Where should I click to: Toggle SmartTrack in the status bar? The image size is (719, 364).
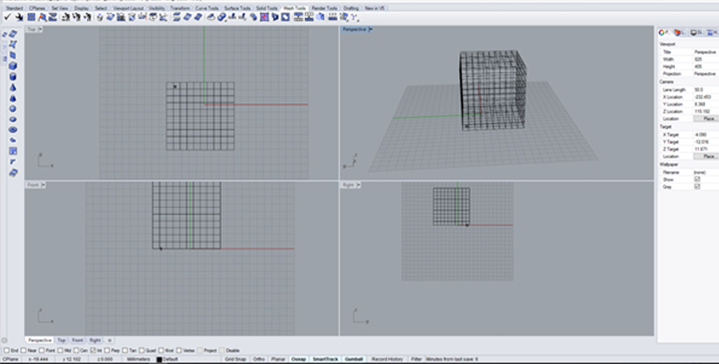[x=325, y=359]
